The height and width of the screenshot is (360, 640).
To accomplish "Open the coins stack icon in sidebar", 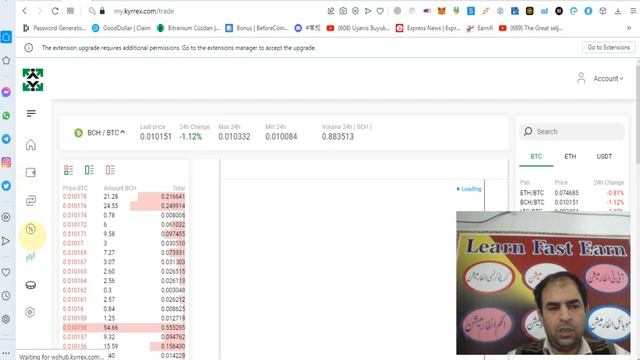I will coord(31,285).
